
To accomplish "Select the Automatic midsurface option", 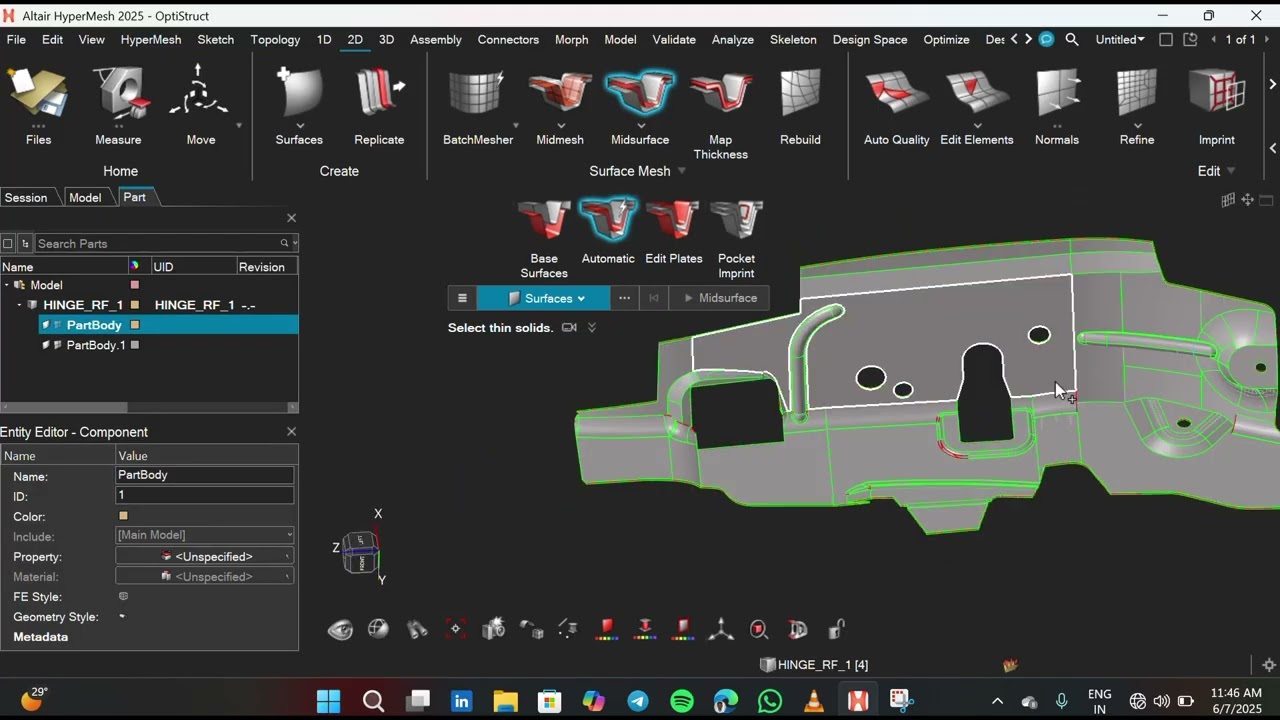I will pos(608,231).
